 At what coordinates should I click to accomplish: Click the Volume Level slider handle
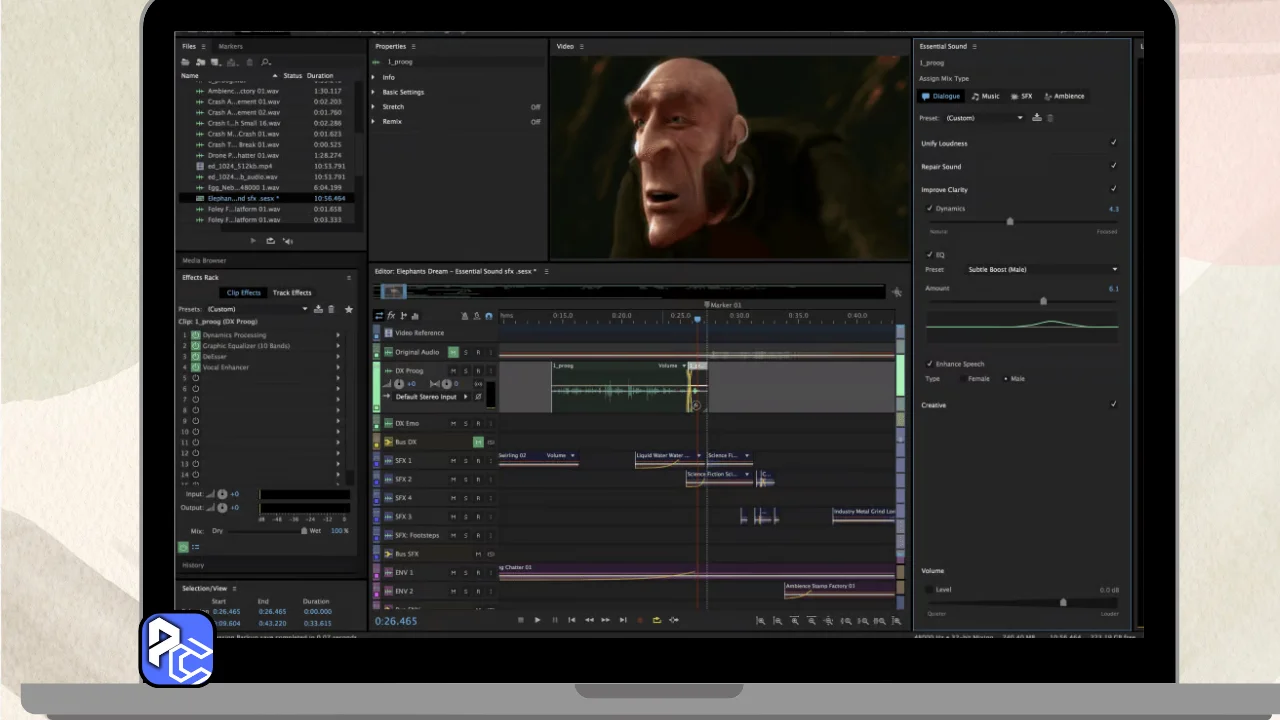coord(1063,602)
